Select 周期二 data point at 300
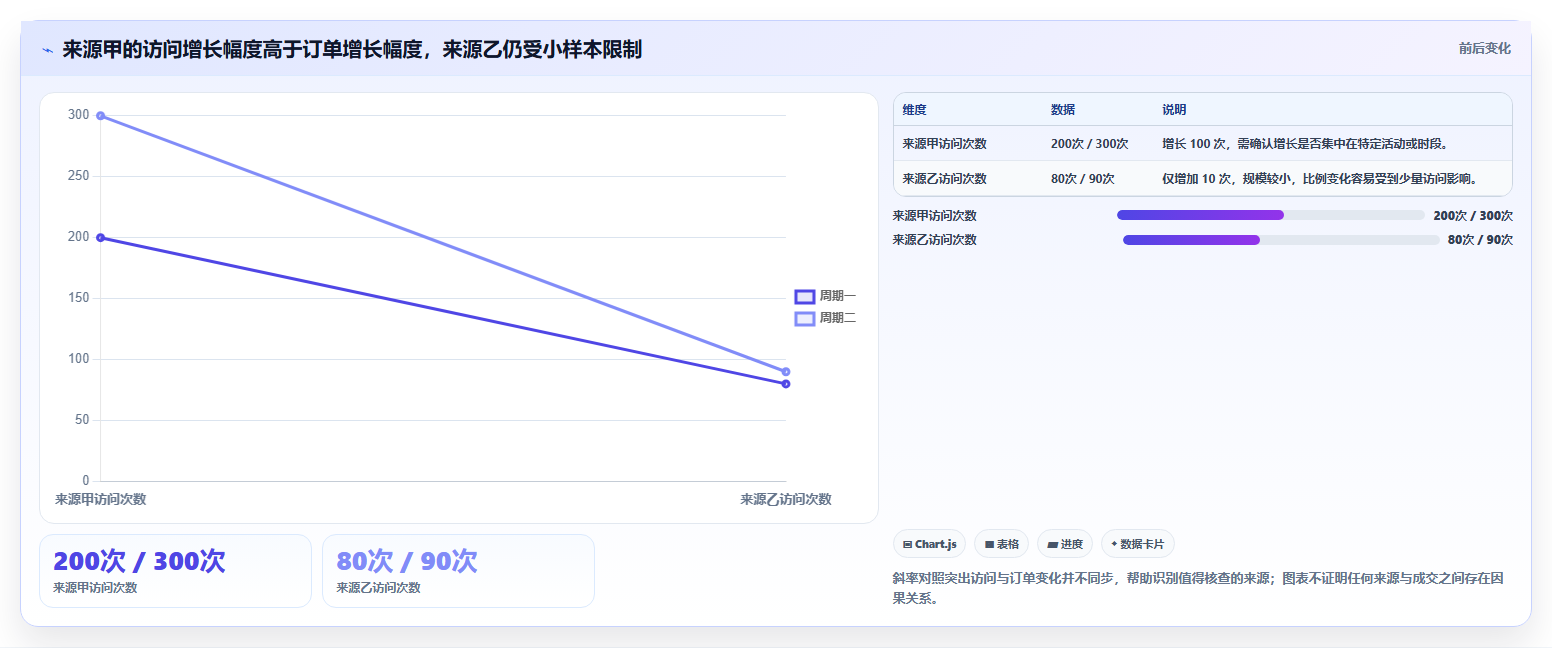 pyautogui.click(x=100, y=116)
